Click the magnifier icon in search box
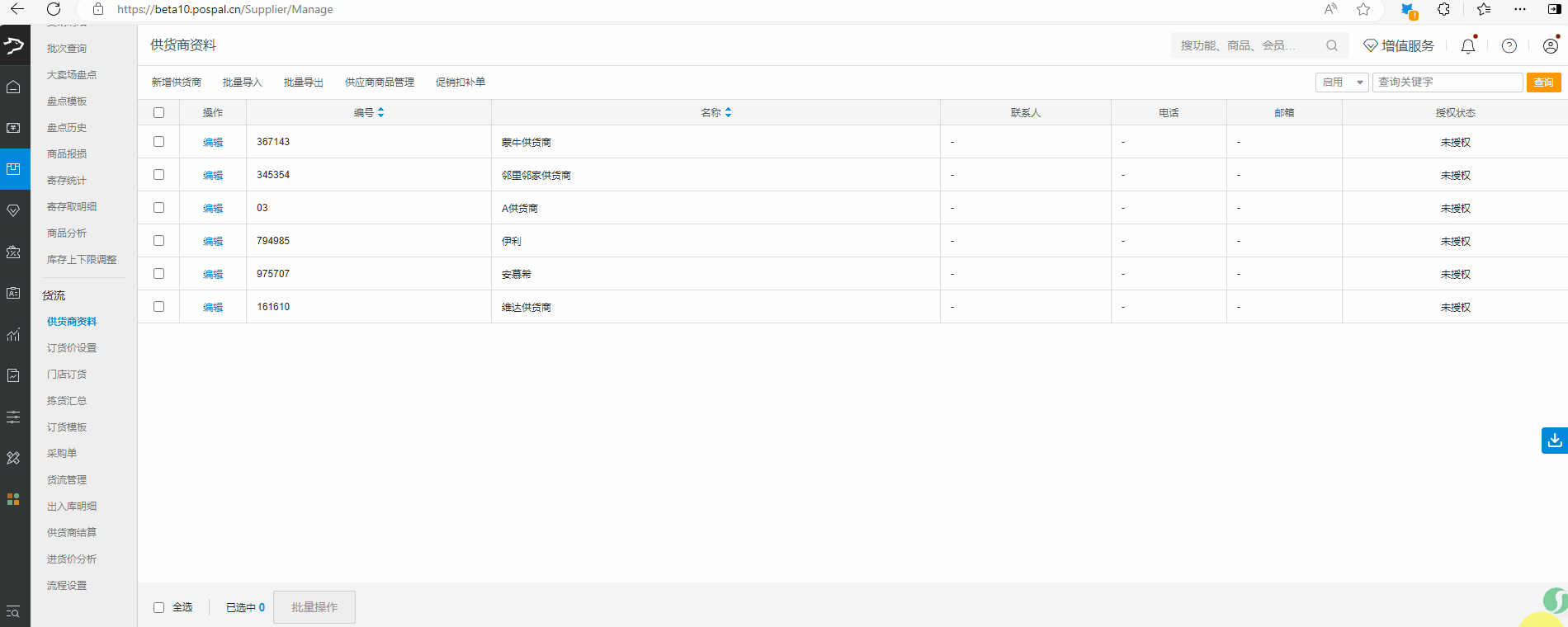The image size is (1568, 627). (x=1331, y=46)
